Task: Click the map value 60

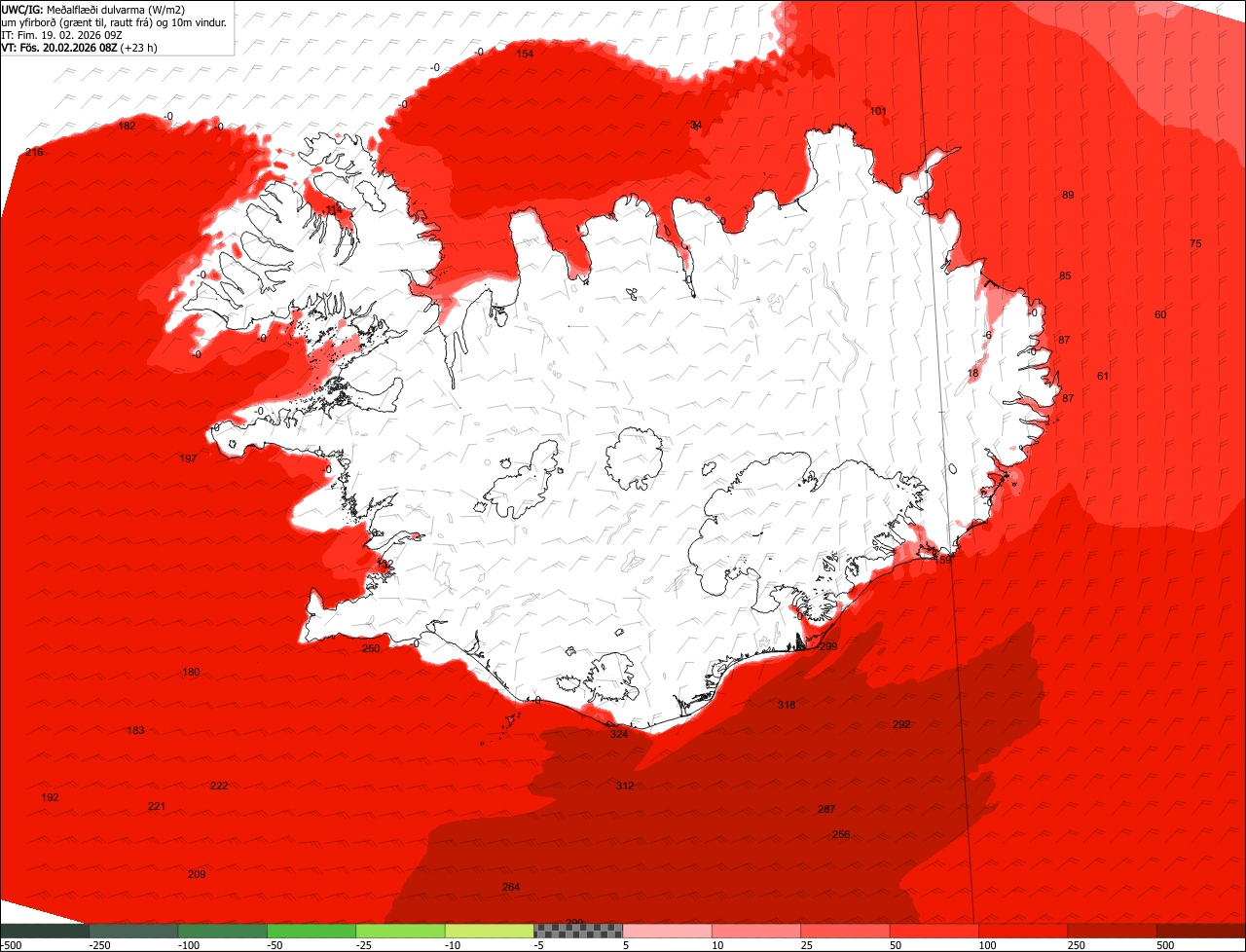Action: pos(1160,315)
